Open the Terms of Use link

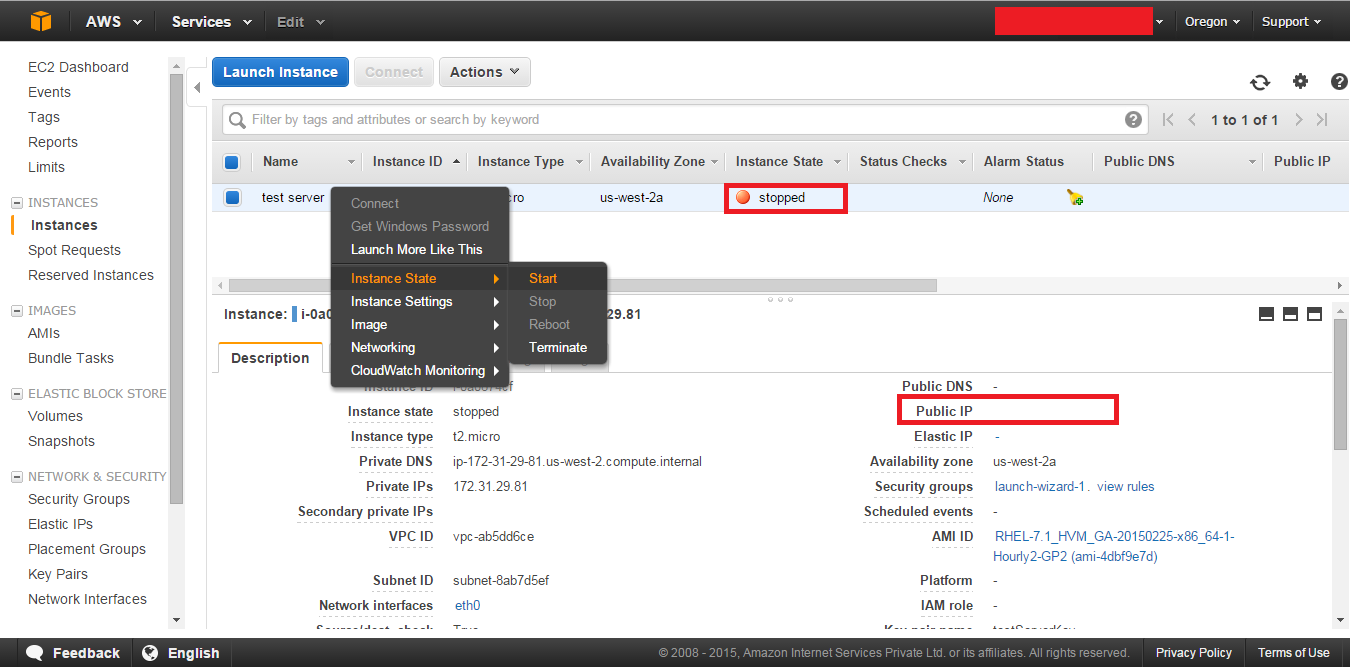pos(1294,653)
